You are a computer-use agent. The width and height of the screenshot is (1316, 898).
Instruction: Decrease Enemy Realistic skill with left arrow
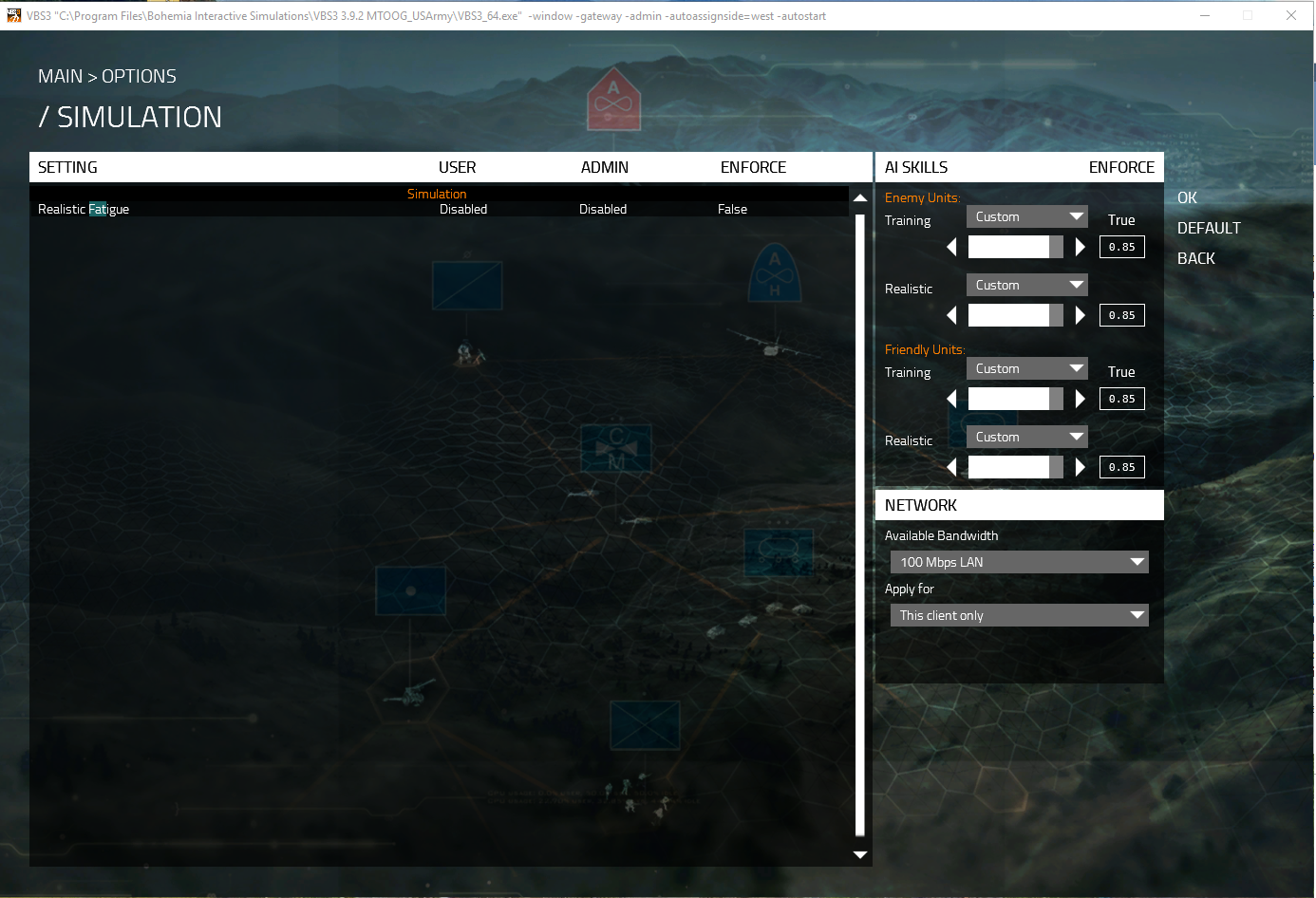click(951, 315)
